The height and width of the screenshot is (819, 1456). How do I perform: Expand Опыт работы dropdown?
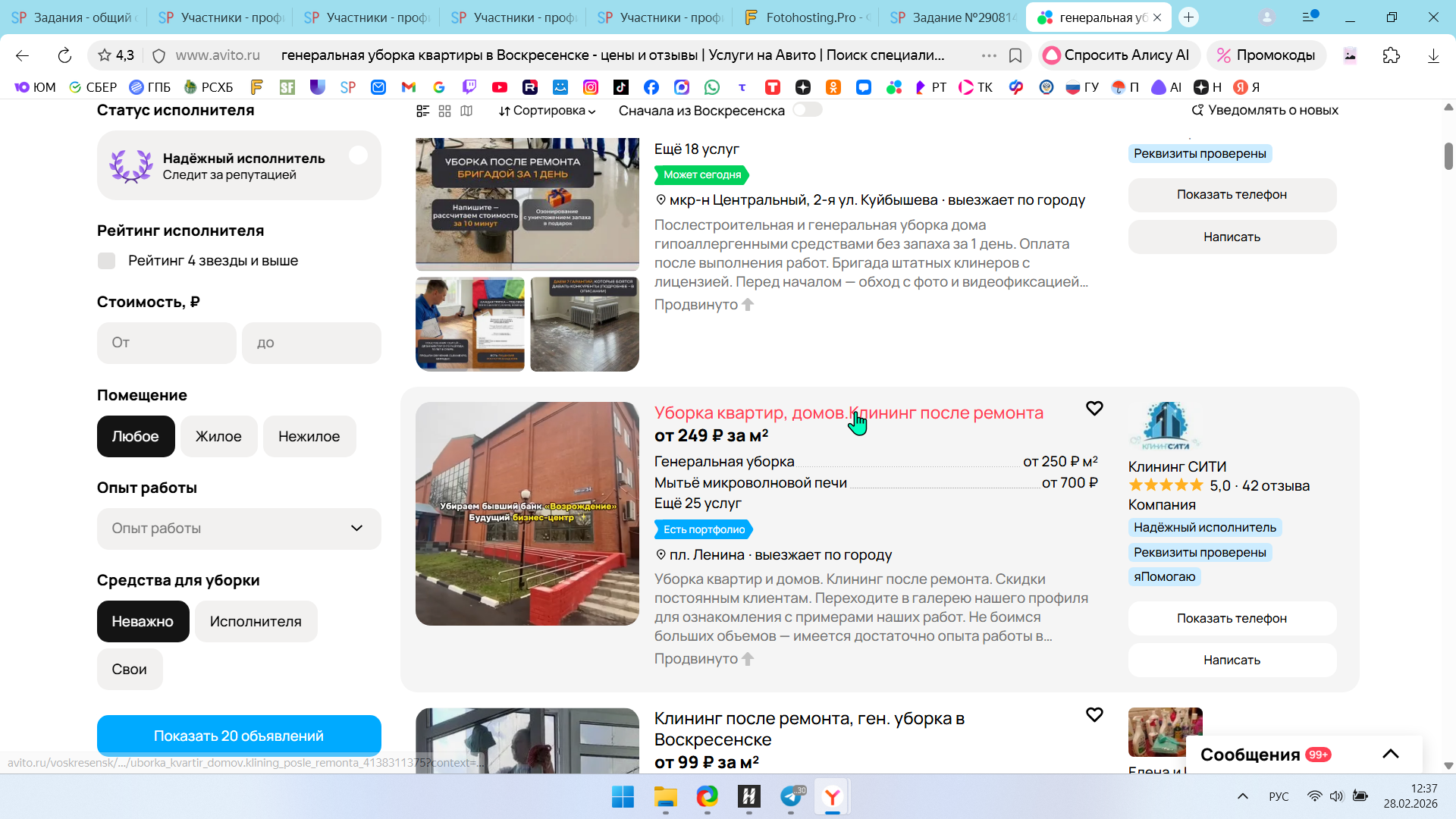(239, 529)
